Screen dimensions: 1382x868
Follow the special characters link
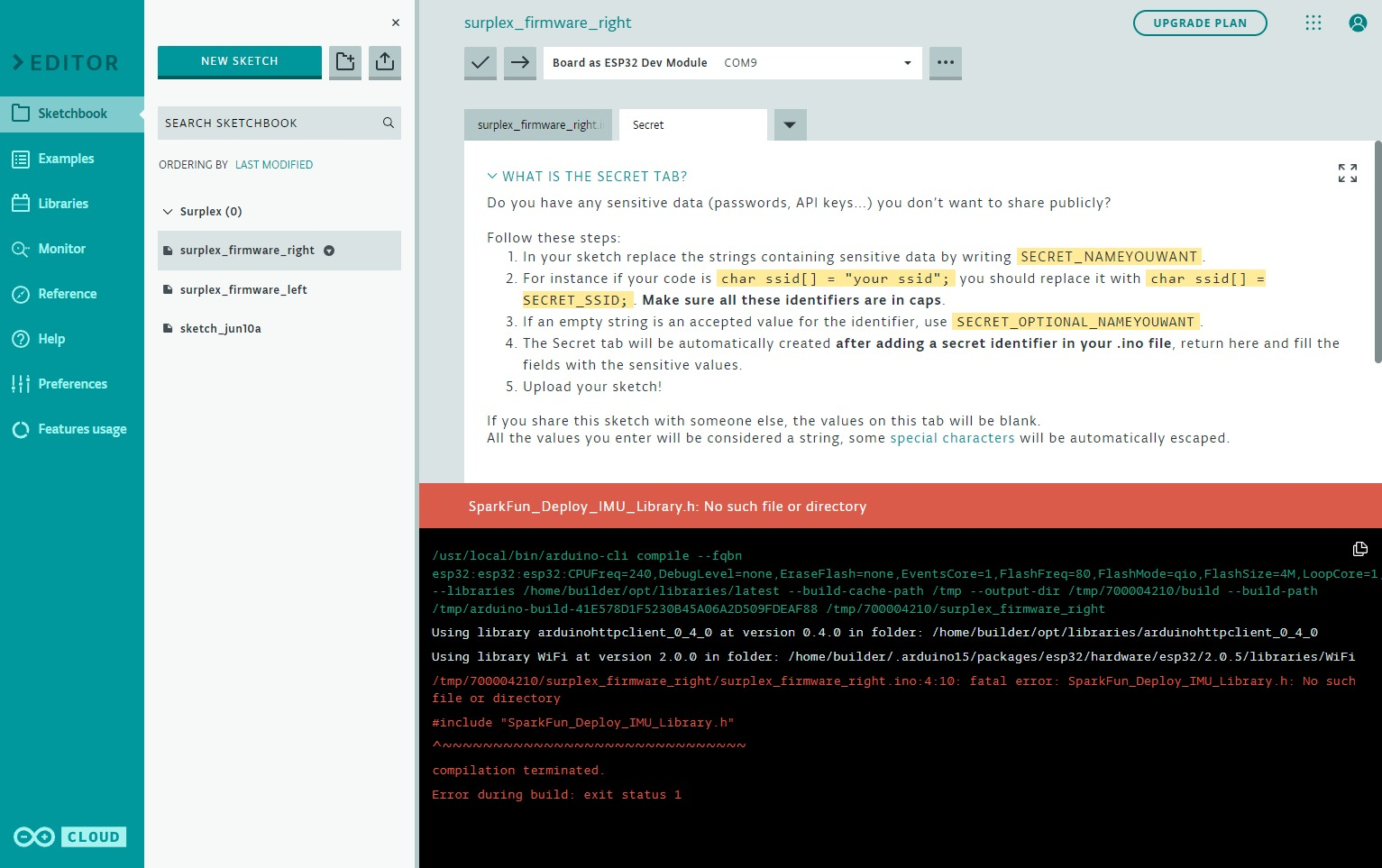tap(952, 438)
